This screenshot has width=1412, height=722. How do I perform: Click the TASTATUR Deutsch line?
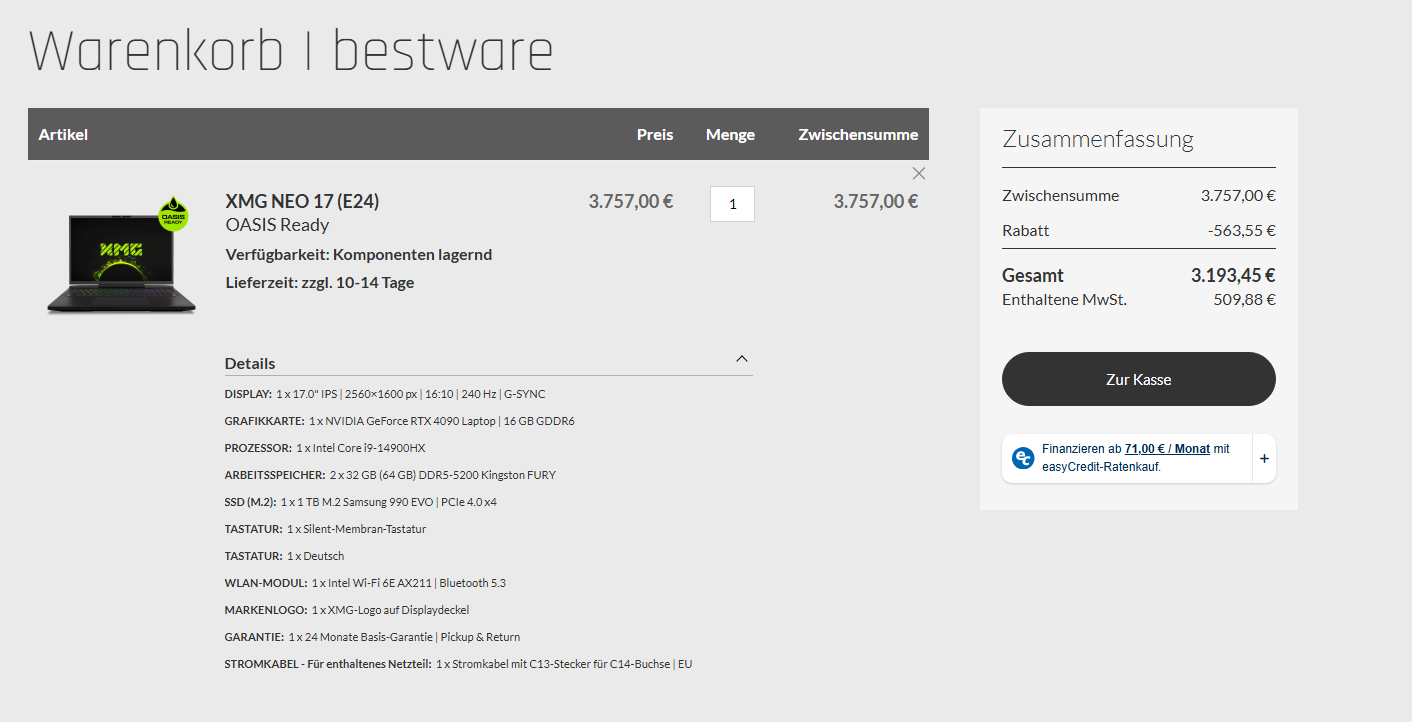[284, 556]
